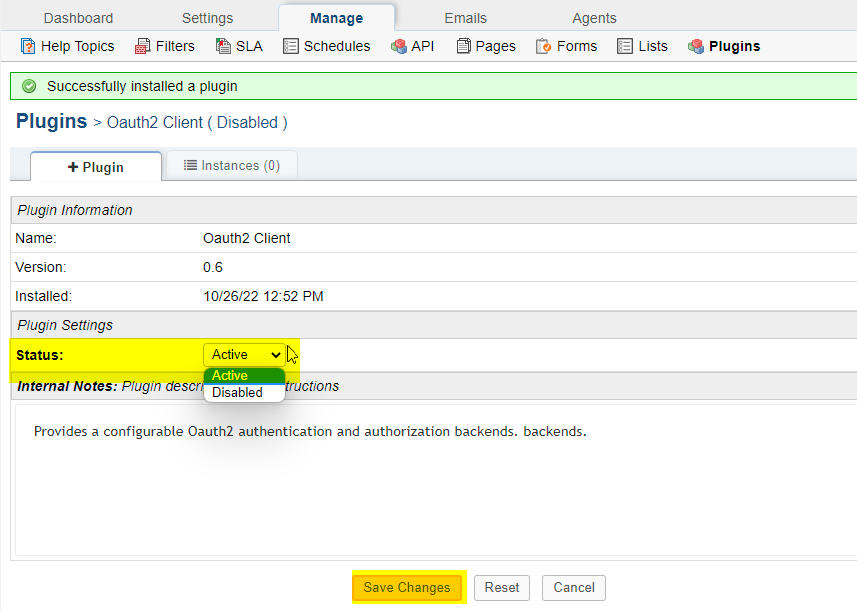
Task: Click the API keys icon
Action: 399,46
